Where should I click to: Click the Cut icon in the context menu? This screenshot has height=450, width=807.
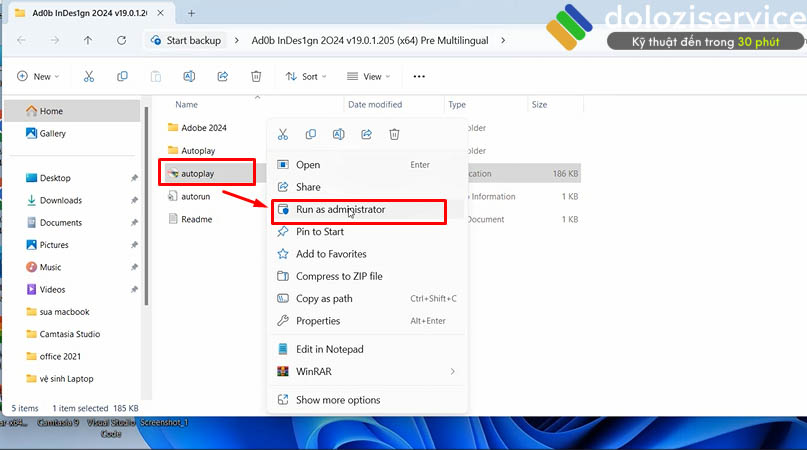coord(283,134)
